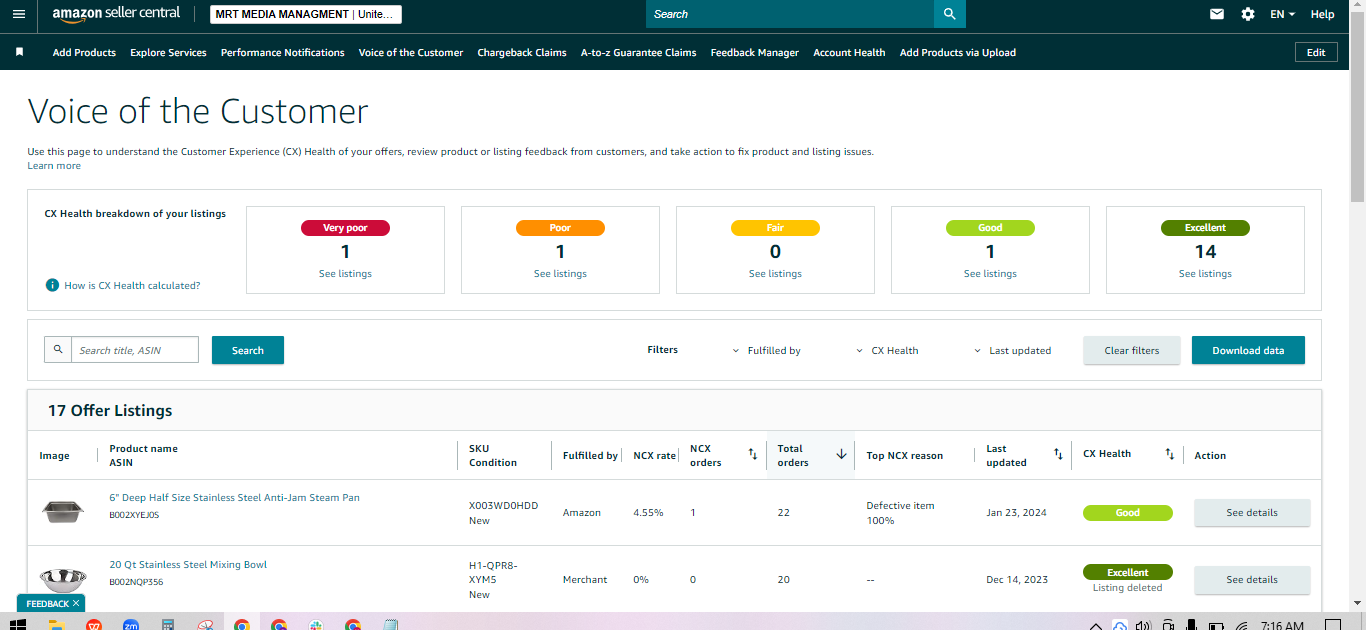
Task: Click the magnifier button in top search bar
Action: coord(950,14)
